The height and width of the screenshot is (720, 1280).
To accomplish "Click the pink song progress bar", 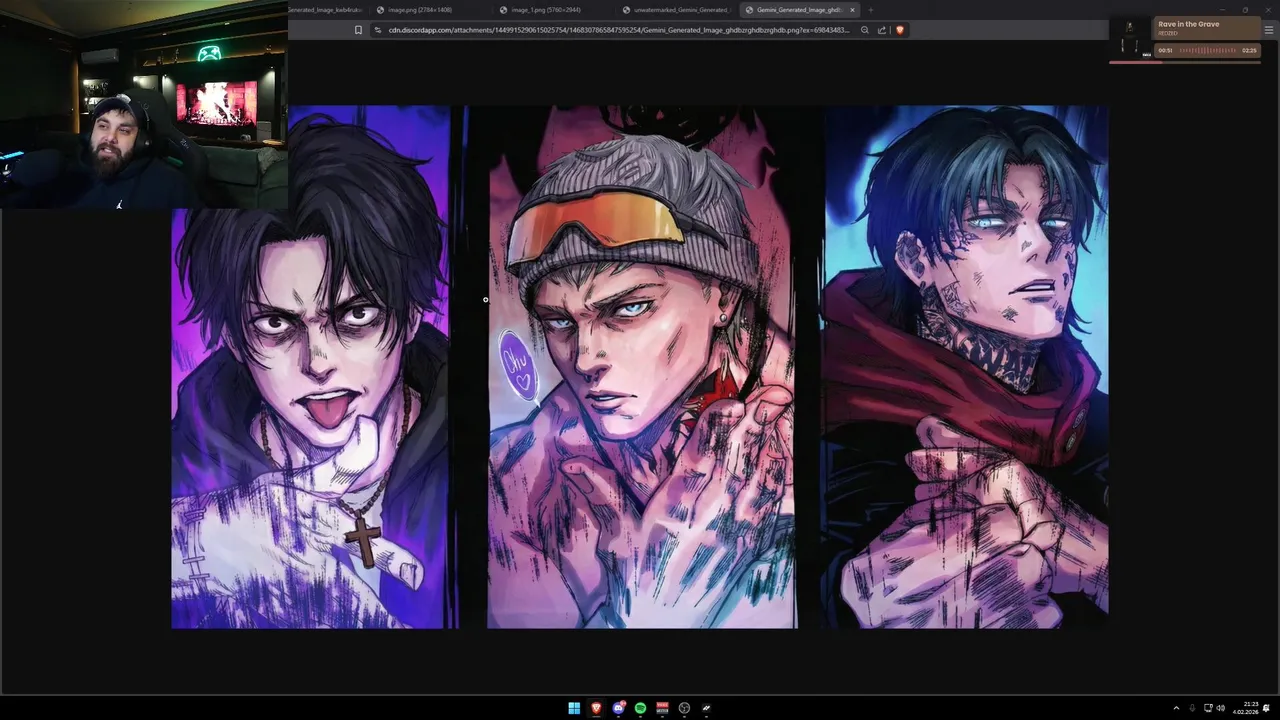I will click(1185, 63).
